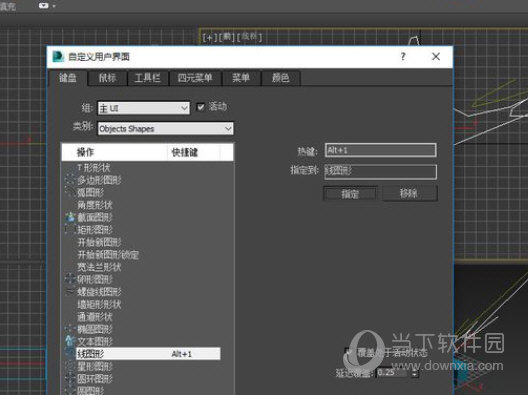Close the 自定义用户界面 dialog
Viewport: 528px width, 395px height.
point(436,56)
